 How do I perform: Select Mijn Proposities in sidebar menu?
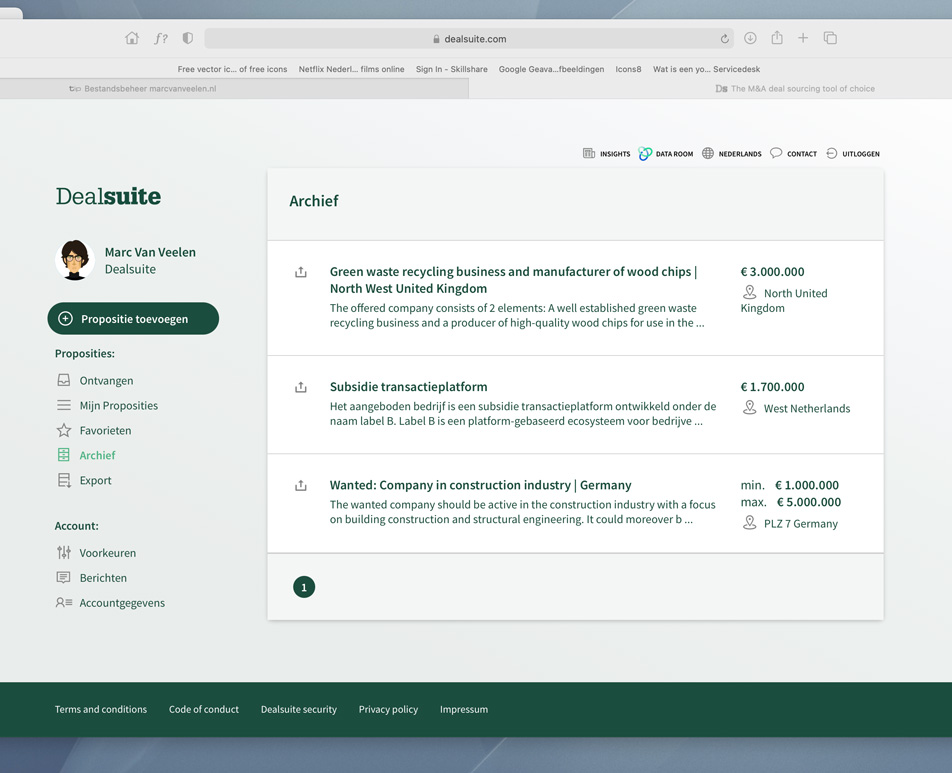click(118, 406)
